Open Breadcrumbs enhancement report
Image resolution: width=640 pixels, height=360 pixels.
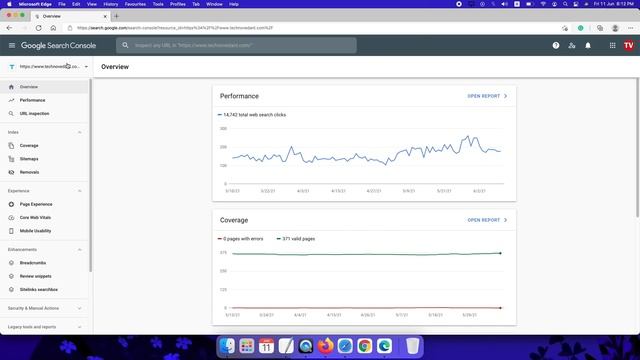tap(44, 263)
